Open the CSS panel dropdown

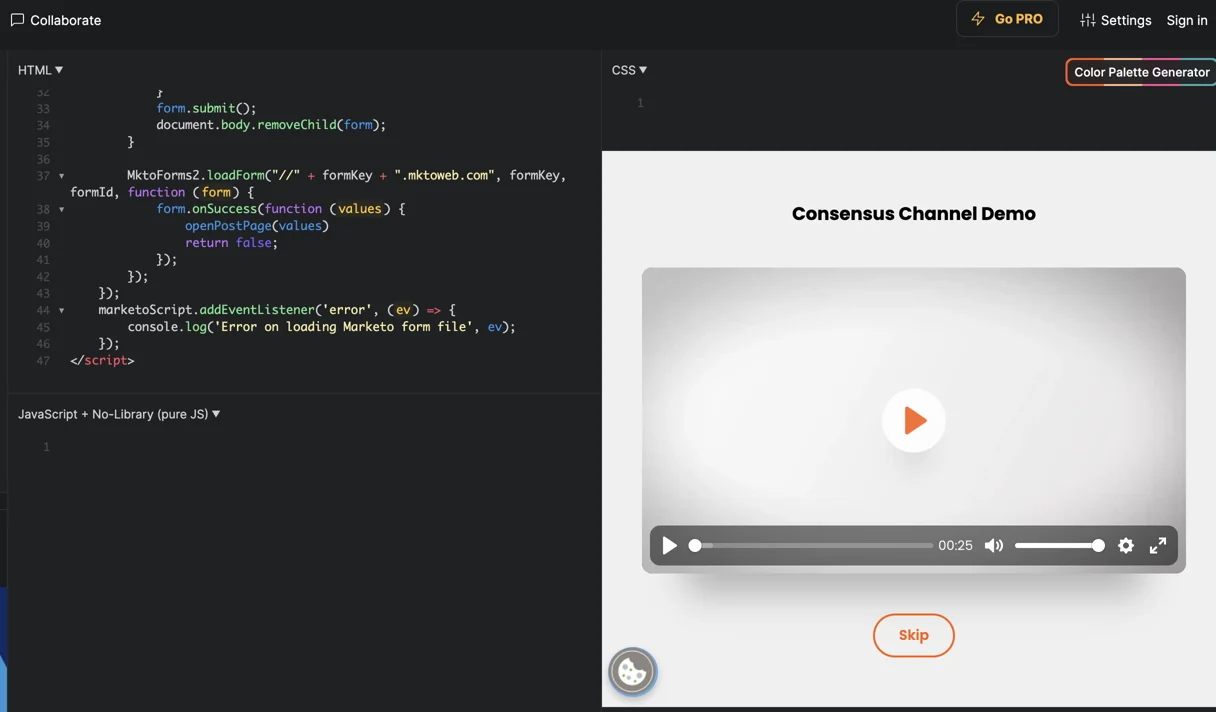tap(629, 70)
